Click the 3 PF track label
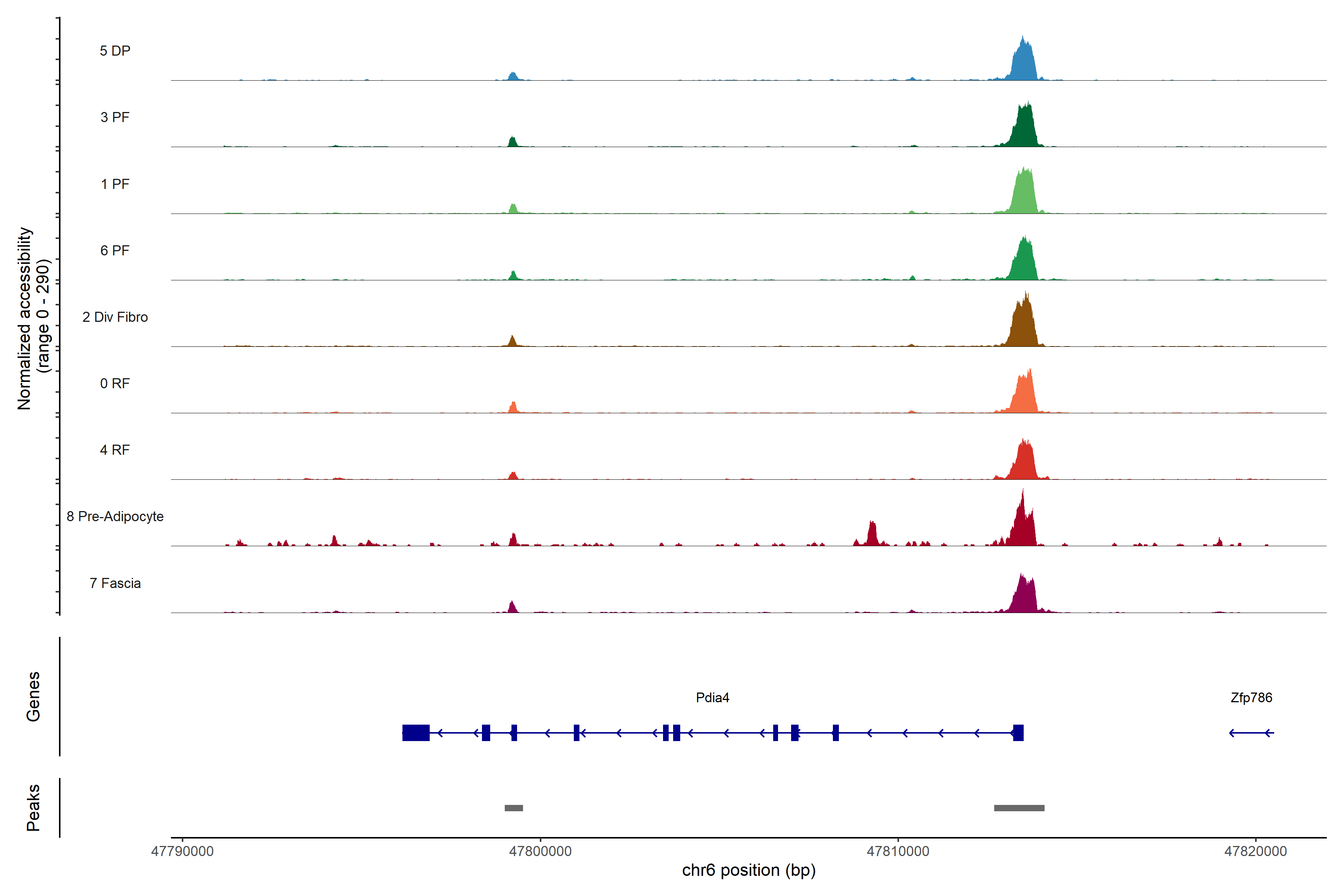The width and height of the screenshot is (1344, 896). [115, 117]
